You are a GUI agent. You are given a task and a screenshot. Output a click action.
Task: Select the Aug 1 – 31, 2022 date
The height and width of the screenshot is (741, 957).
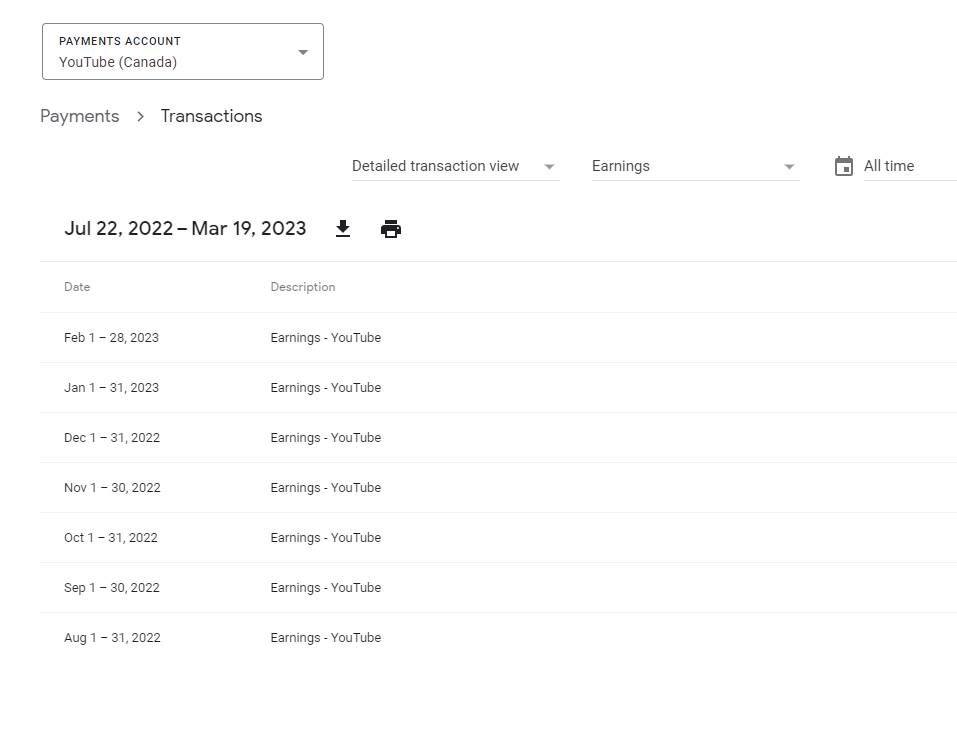tap(112, 638)
